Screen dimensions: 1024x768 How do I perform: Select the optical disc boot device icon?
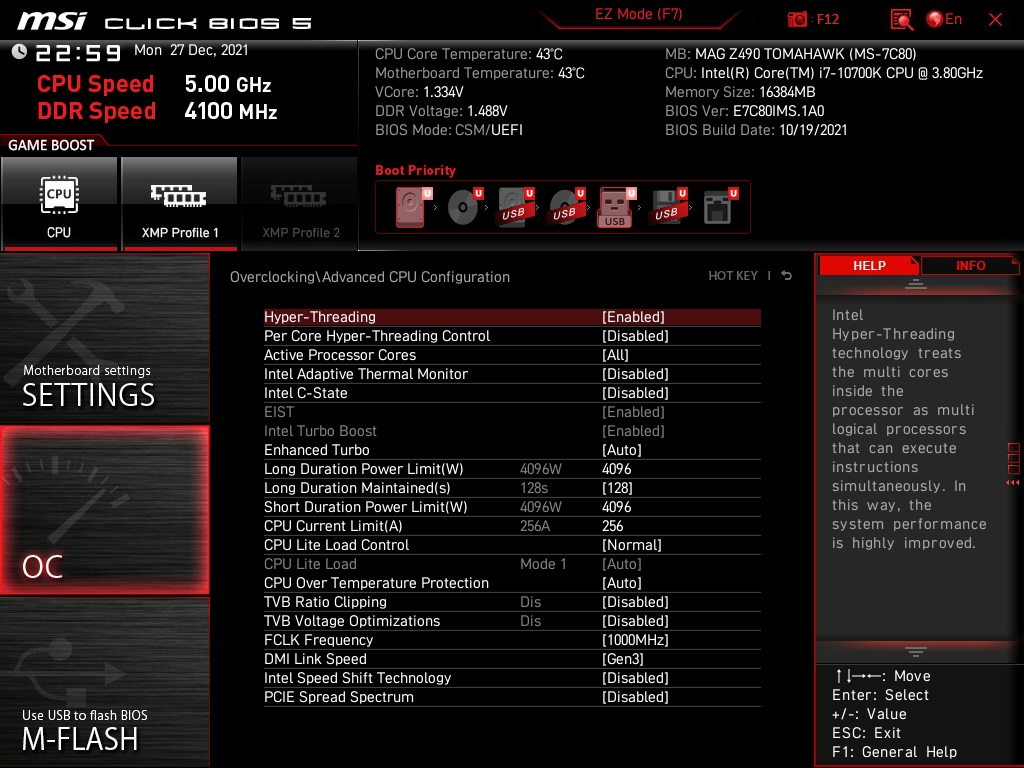[x=464, y=207]
